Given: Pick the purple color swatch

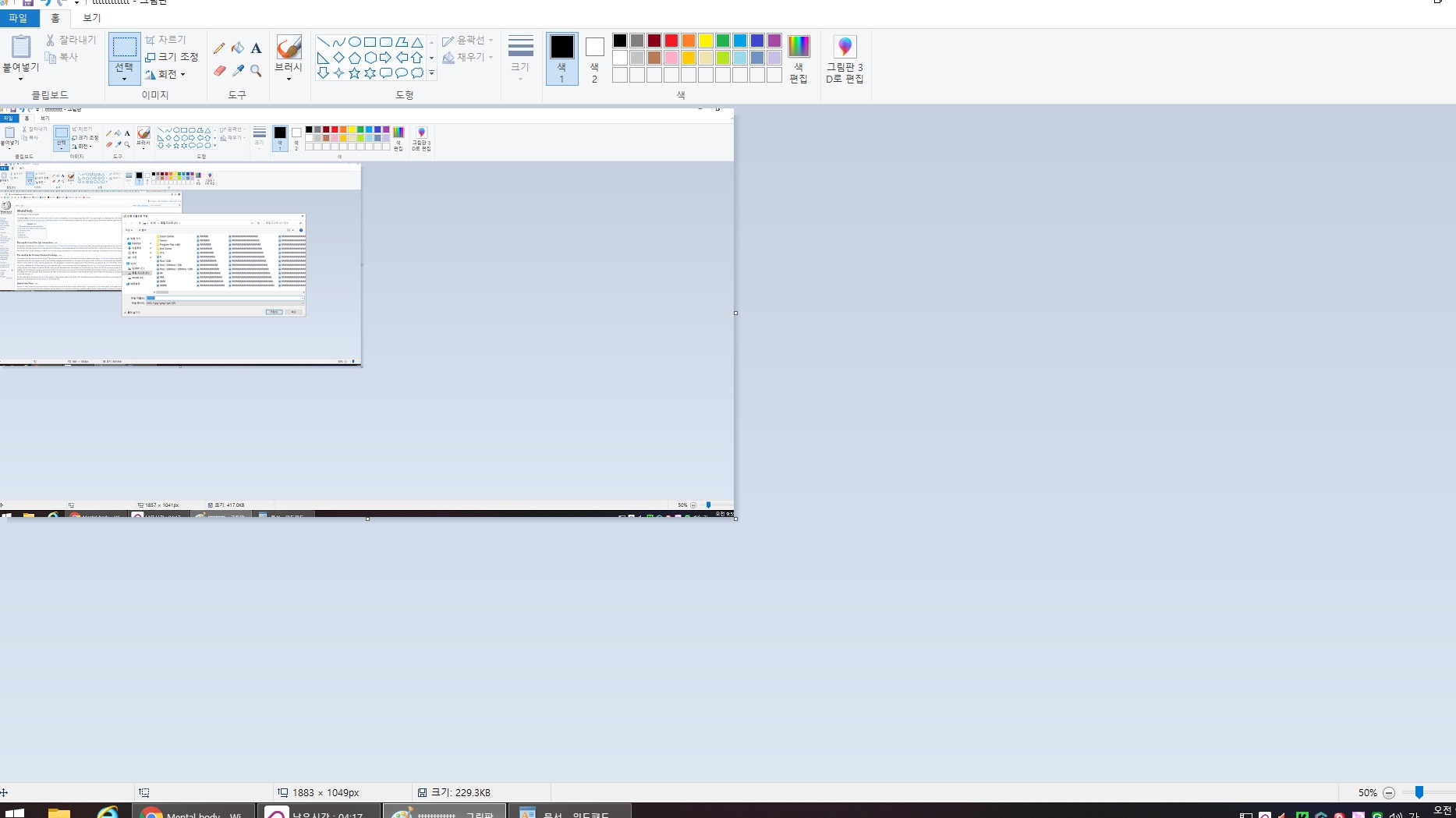Looking at the screenshot, I should click(774, 41).
